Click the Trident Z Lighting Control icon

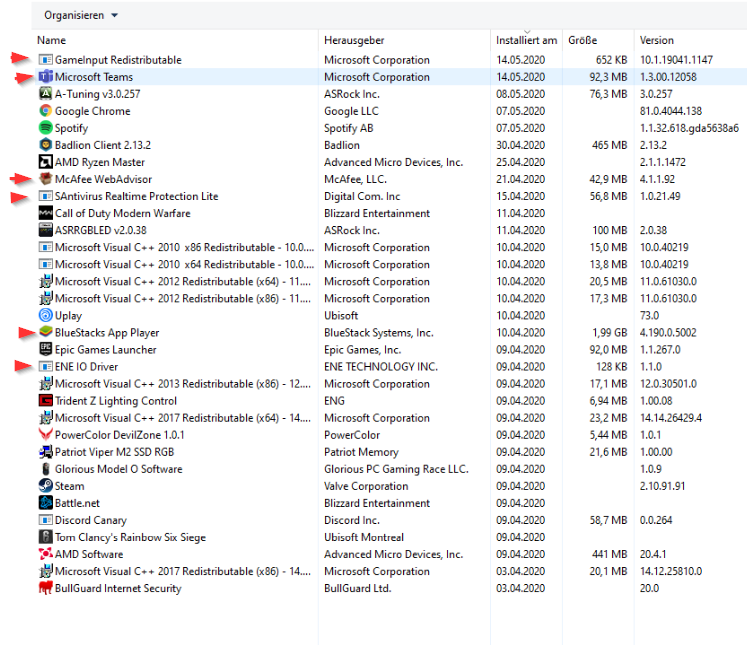45,401
